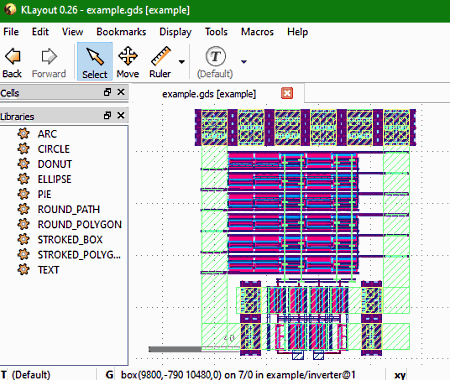Select the ROUND_POLYGON library cell

coord(79,224)
